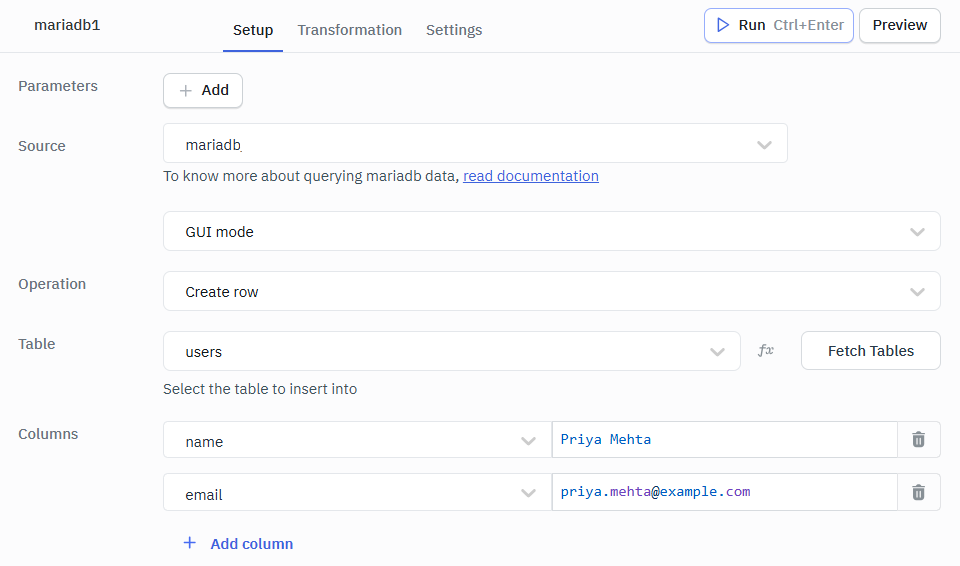This screenshot has width=960, height=566.
Task: Switch to the Settings tab
Action: [454, 30]
